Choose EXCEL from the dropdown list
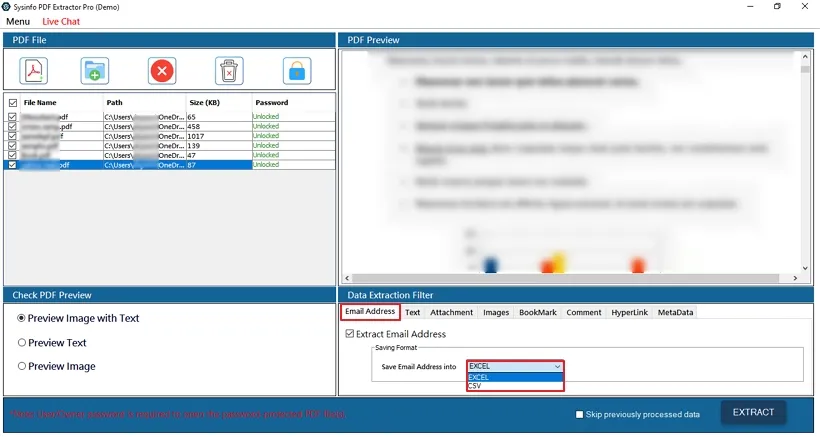 pyautogui.click(x=515, y=377)
